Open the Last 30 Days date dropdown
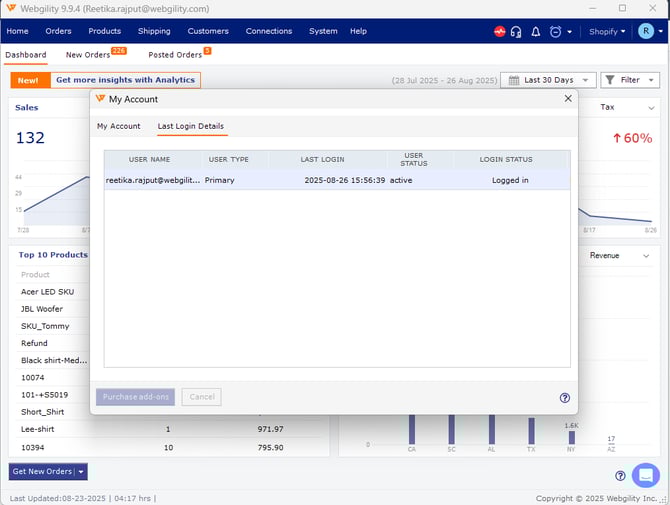The width and height of the screenshot is (670, 505). pos(547,80)
